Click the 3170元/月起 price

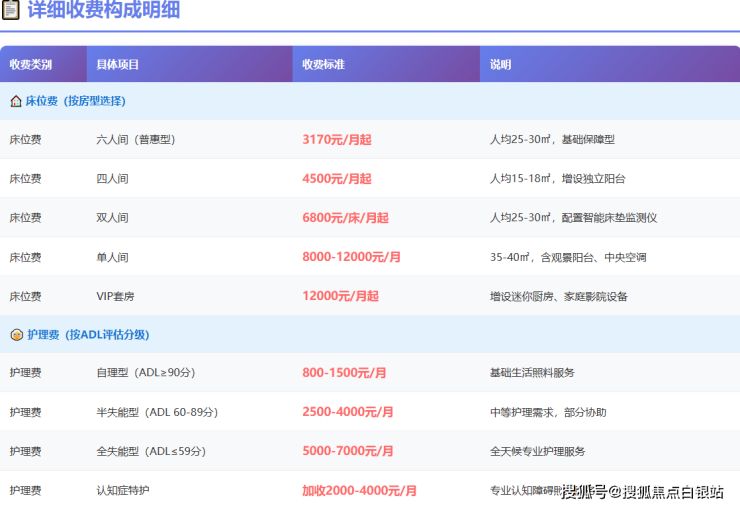336,140
